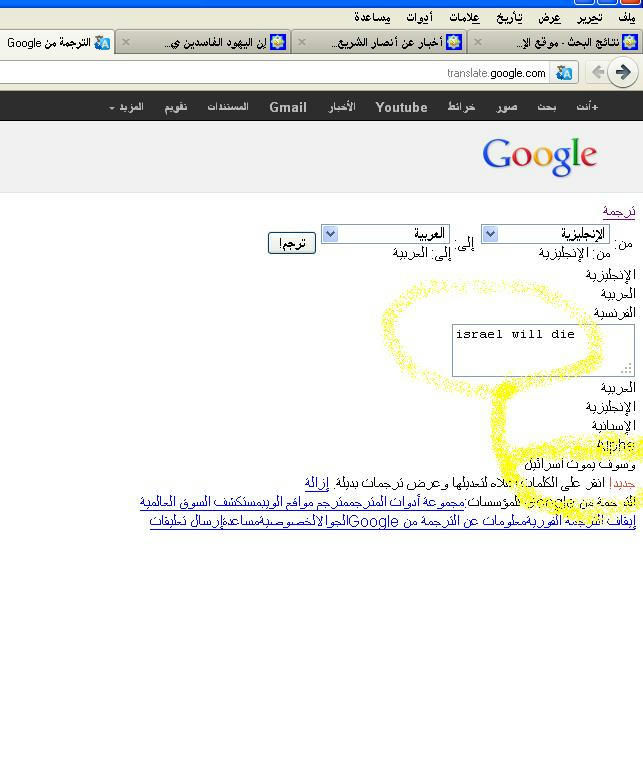Open the 'تحرير' menu

(x=590, y=18)
